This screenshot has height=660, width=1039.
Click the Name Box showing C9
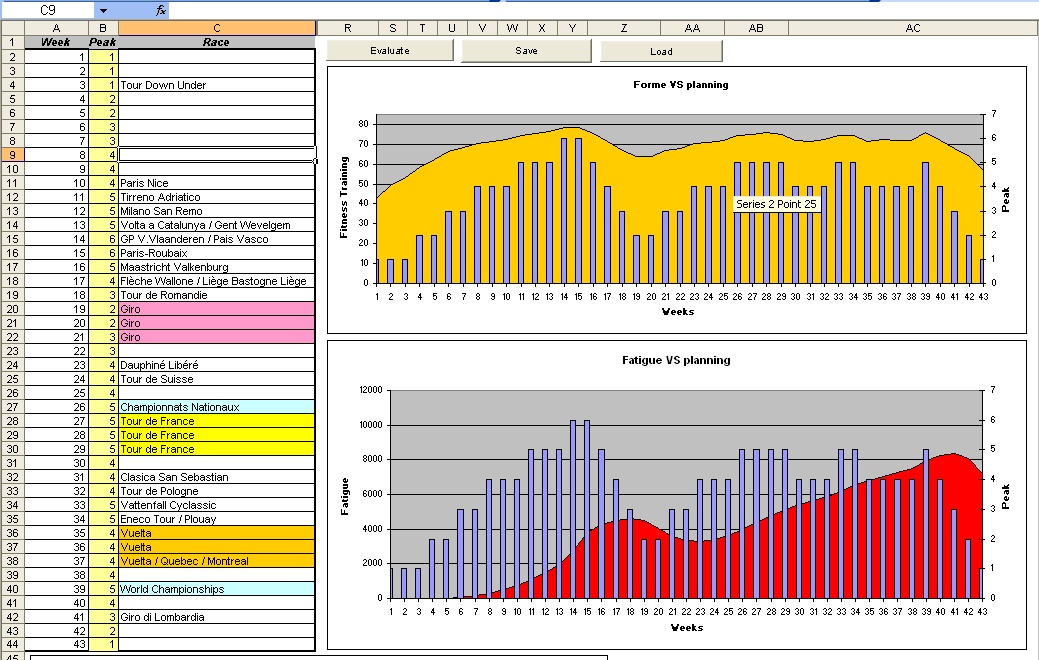(x=48, y=10)
